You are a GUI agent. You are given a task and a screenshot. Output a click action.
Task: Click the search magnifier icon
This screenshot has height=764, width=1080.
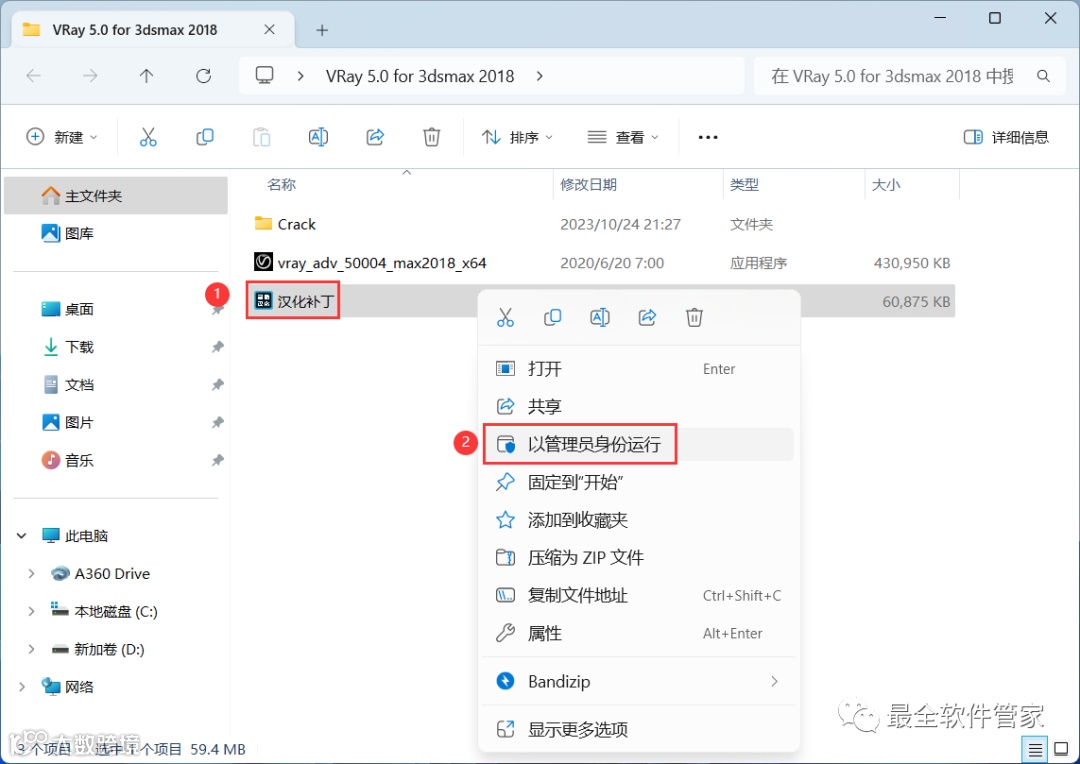[x=1043, y=76]
